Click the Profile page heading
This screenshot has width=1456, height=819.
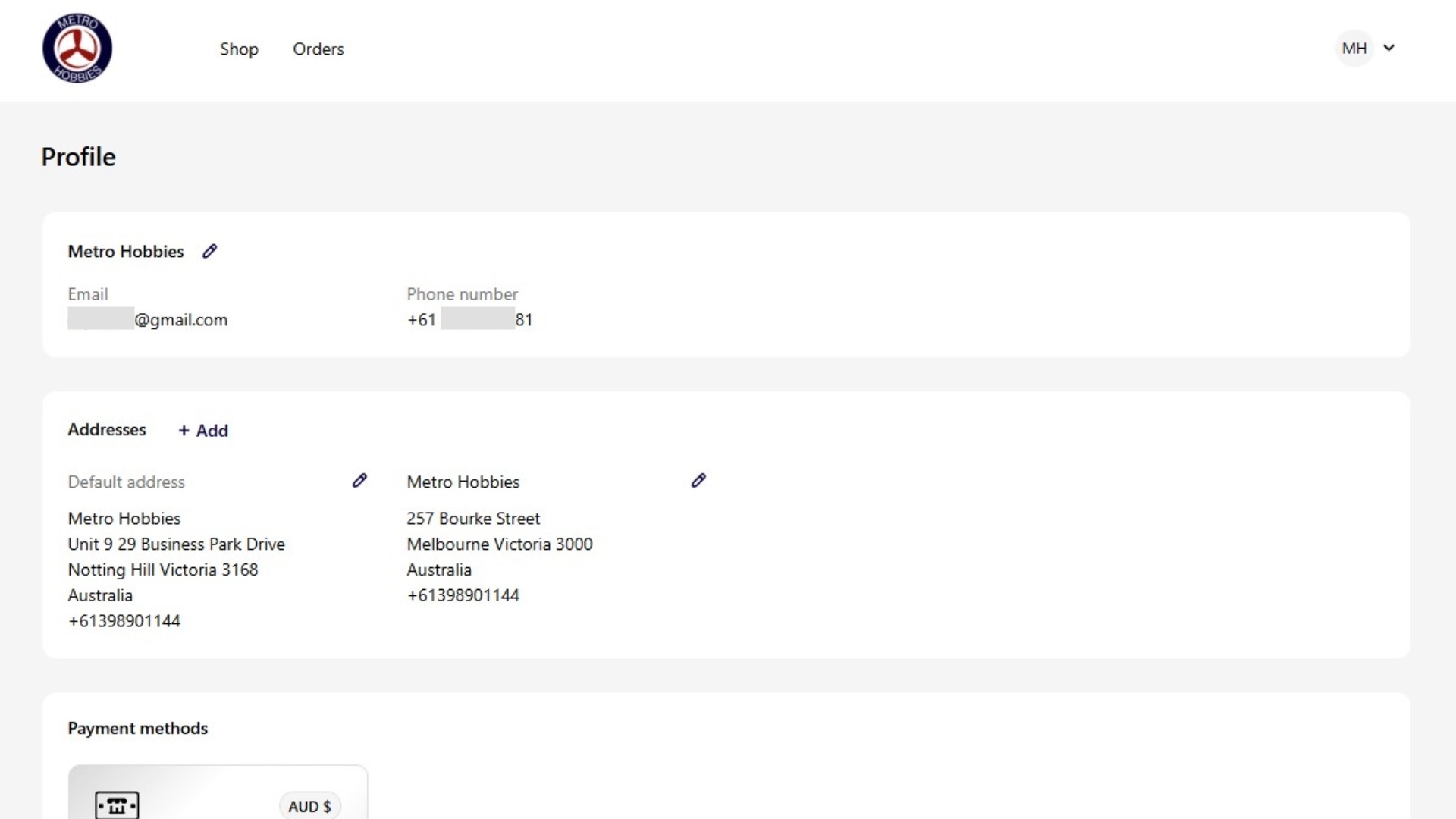78,157
